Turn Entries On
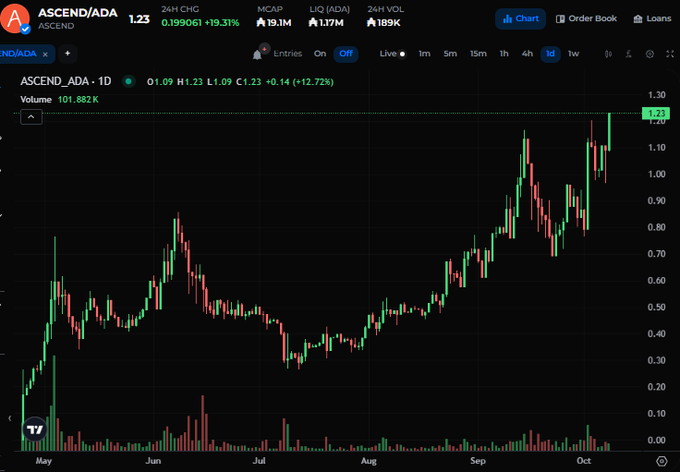Image resolution: width=680 pixels, height=472 pixels. 320,53
